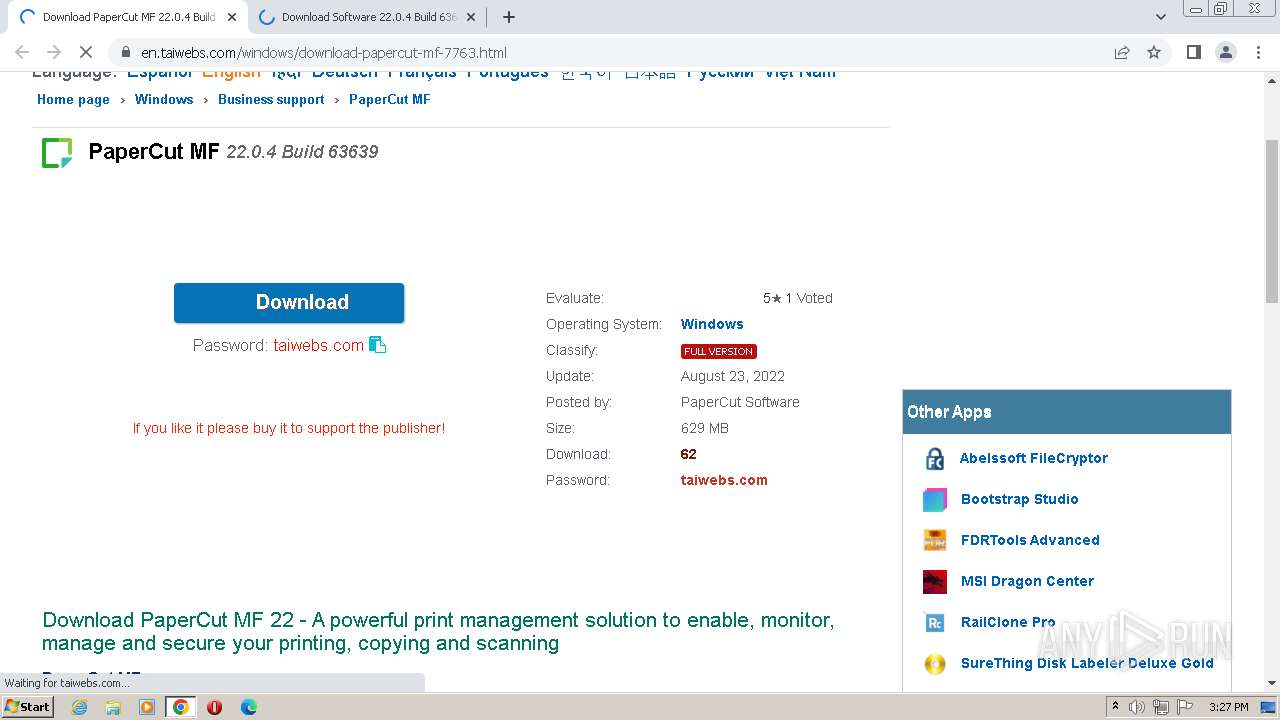Stop loading the page
This screenshot has height=720, width=1280.
pyautogui.click(x=86, y=52)
